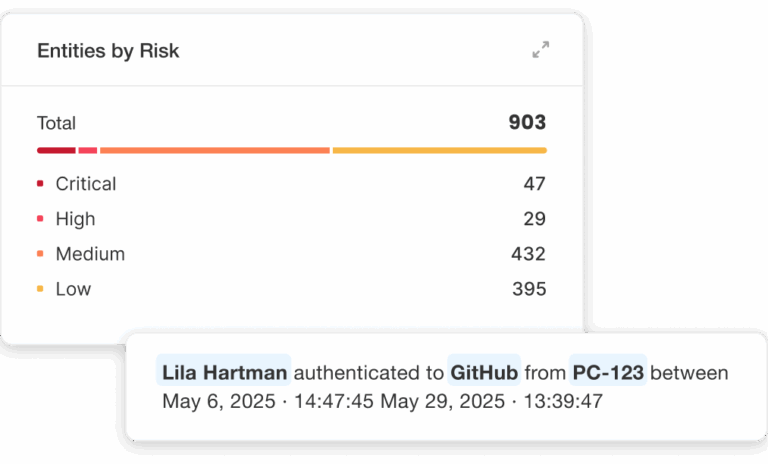Click the Low yellow legend marker

40,289
